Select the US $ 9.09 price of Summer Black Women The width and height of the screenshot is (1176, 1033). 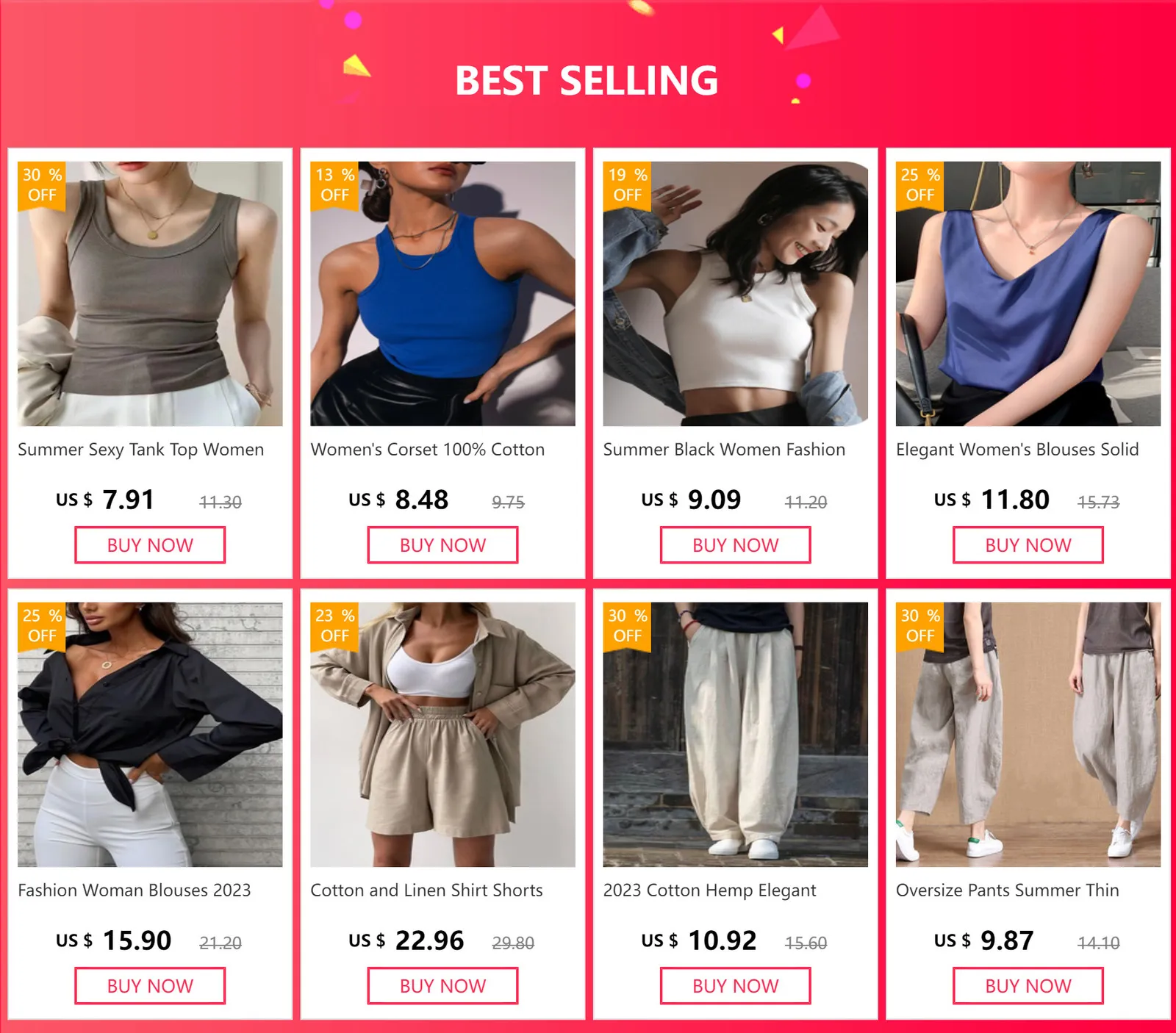click(691, 500)
